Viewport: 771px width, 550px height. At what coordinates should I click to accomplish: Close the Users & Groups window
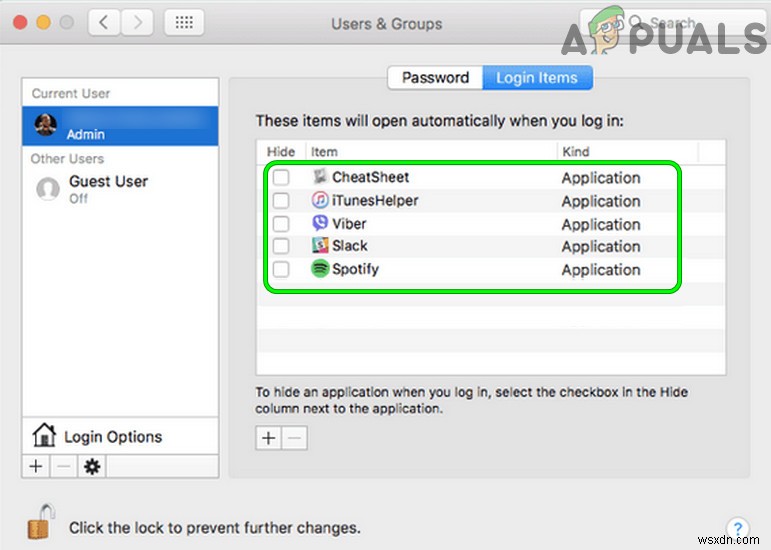click(20, 22)
